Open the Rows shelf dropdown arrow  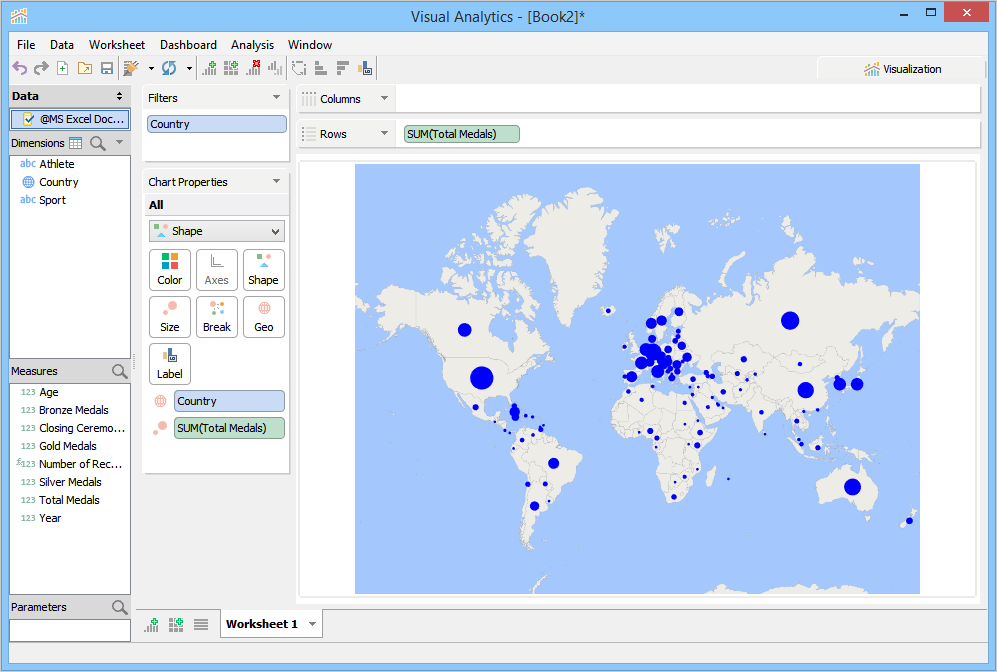pyautogui.click(x=383, y=134)
